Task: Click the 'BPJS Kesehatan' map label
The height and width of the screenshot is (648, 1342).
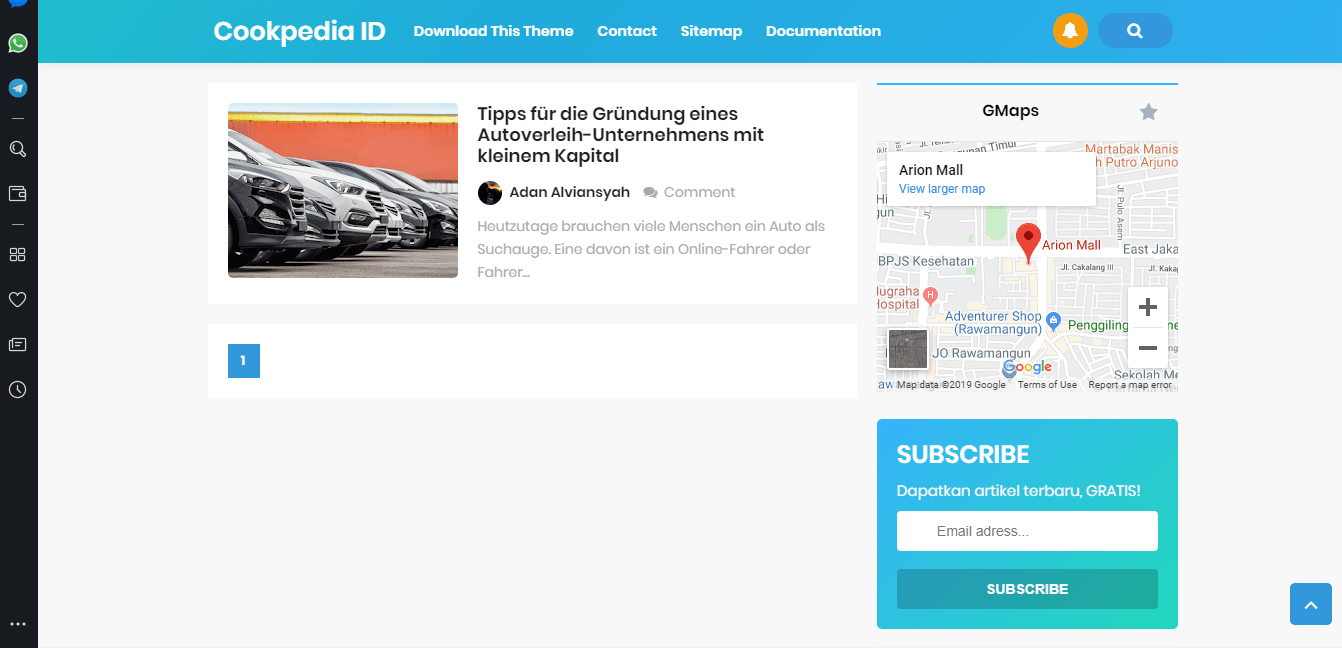Action: coord(926,261)
